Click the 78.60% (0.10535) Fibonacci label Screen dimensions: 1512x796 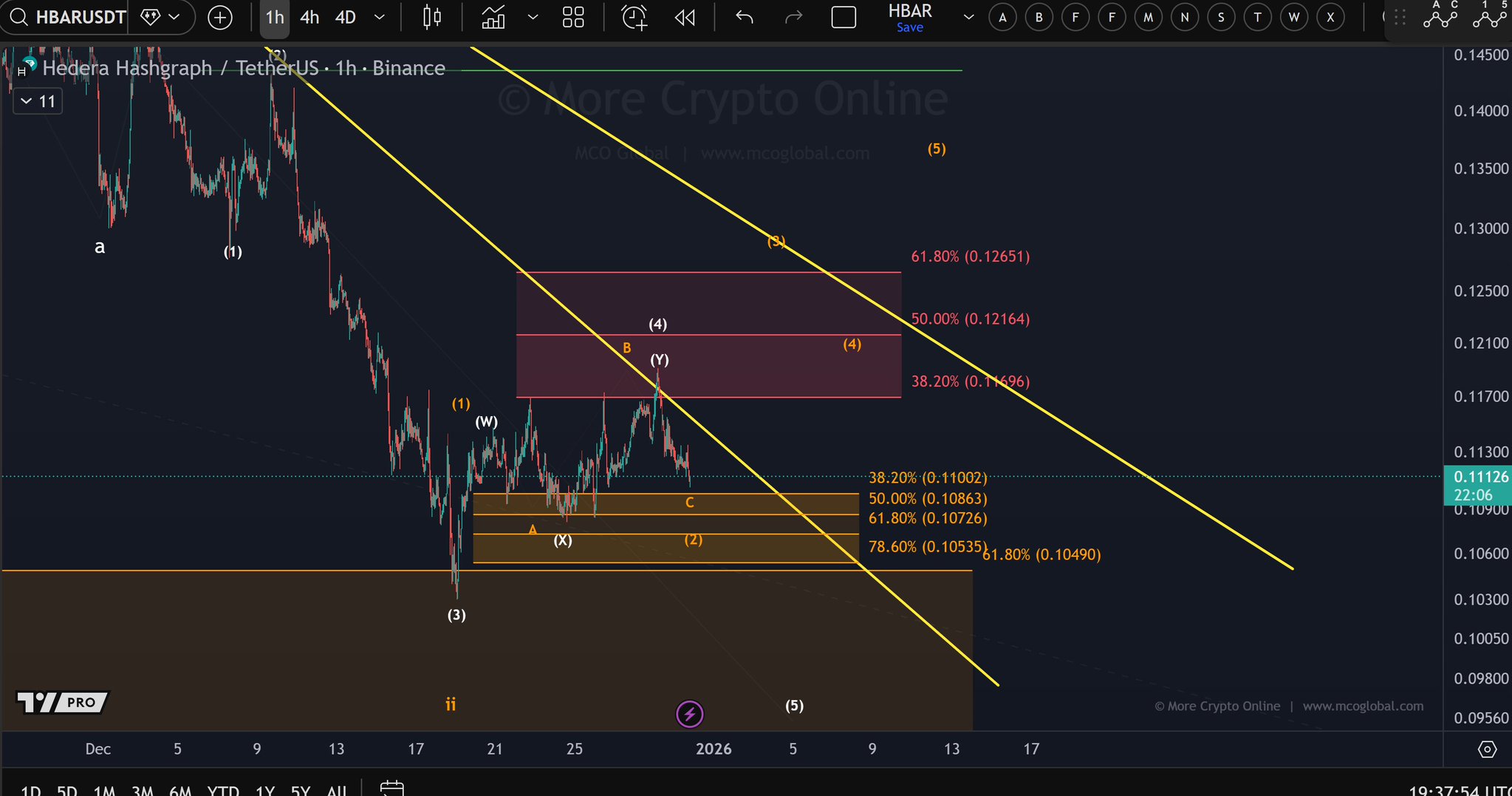[928, 547]
